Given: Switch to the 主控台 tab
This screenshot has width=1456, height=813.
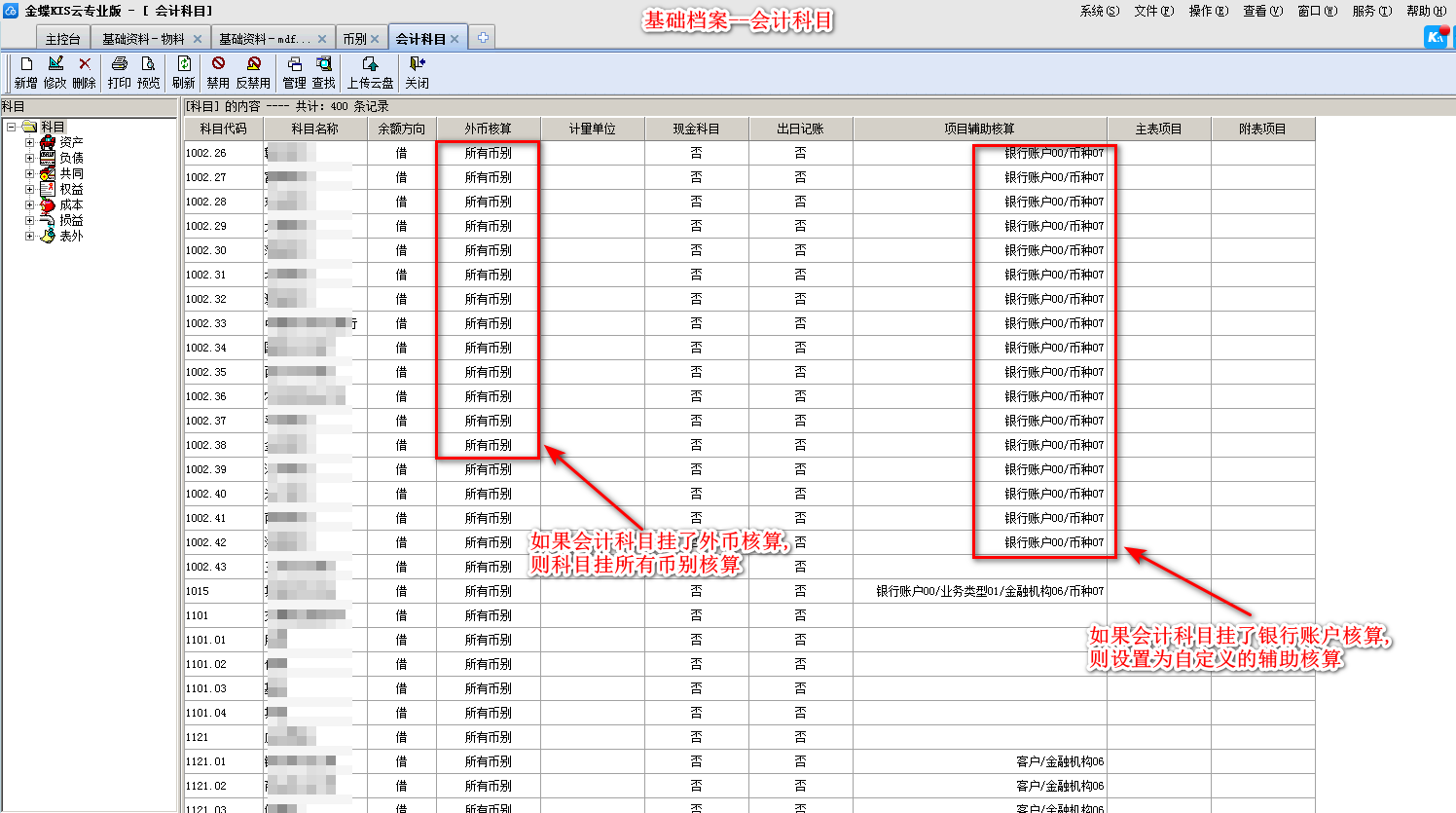Looking at the screenshot, I should [62, 39].
